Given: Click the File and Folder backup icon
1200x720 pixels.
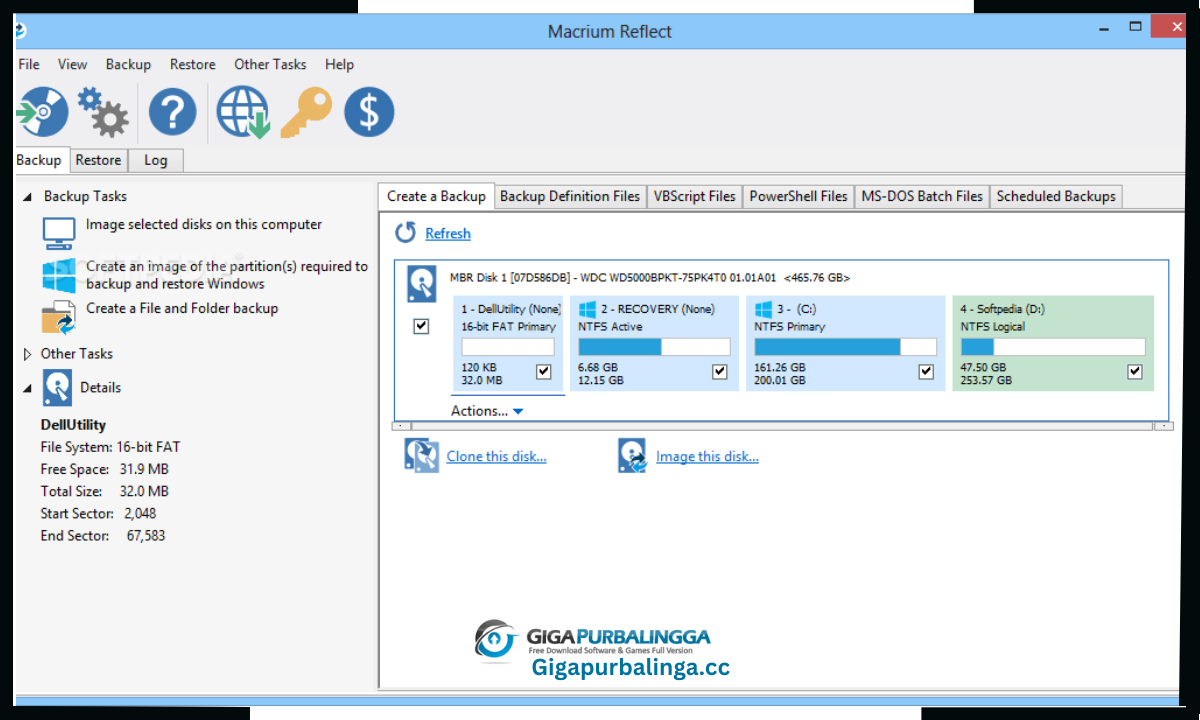Looking at the screenshot, I should pyautogui.click(x=58, y=317).
